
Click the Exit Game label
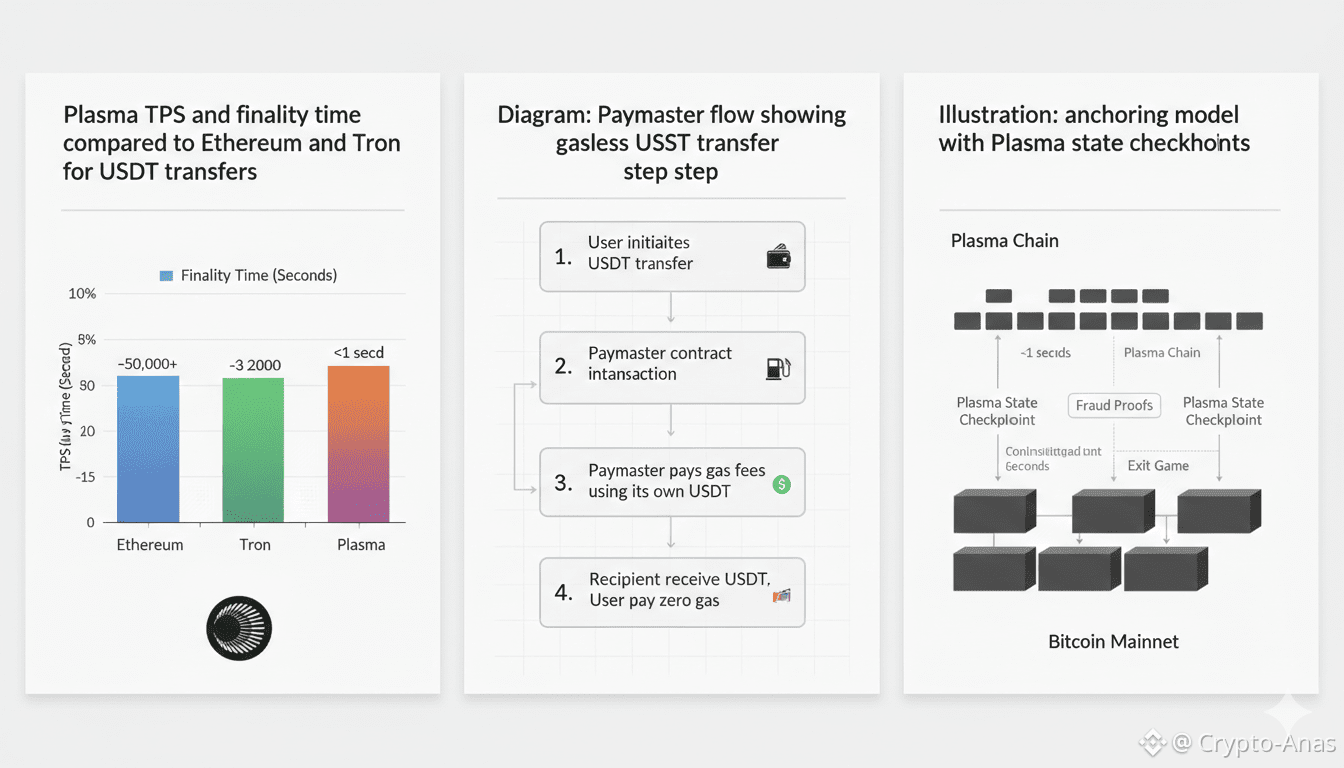[1158, 465]
